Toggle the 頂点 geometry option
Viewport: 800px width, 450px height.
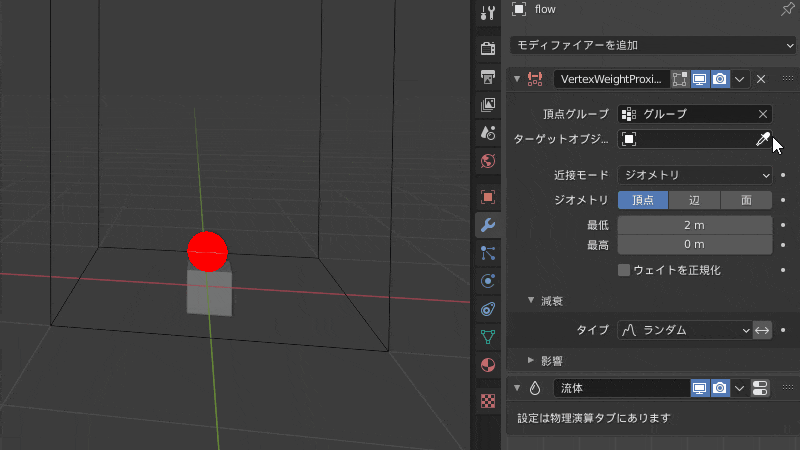(x=643, y=200)
